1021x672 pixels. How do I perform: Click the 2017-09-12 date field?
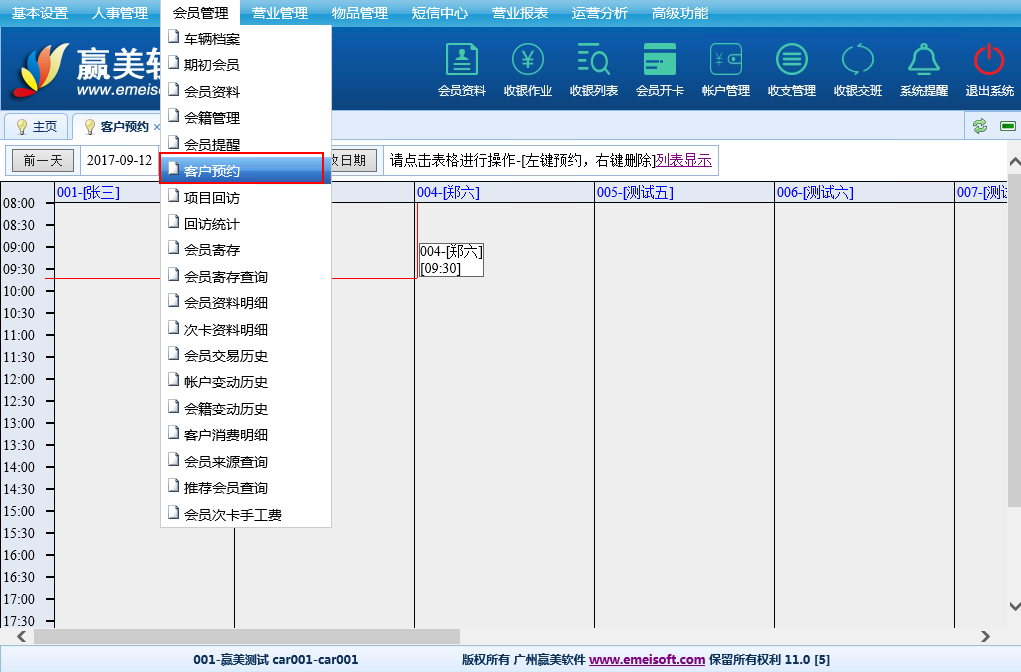[120, 160]
